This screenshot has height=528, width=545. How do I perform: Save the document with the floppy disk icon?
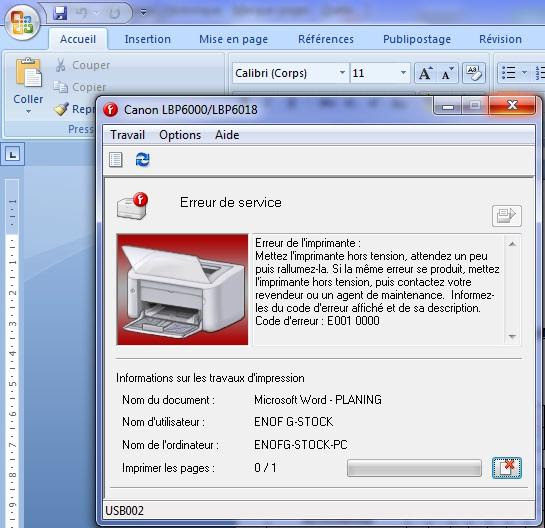60,13
